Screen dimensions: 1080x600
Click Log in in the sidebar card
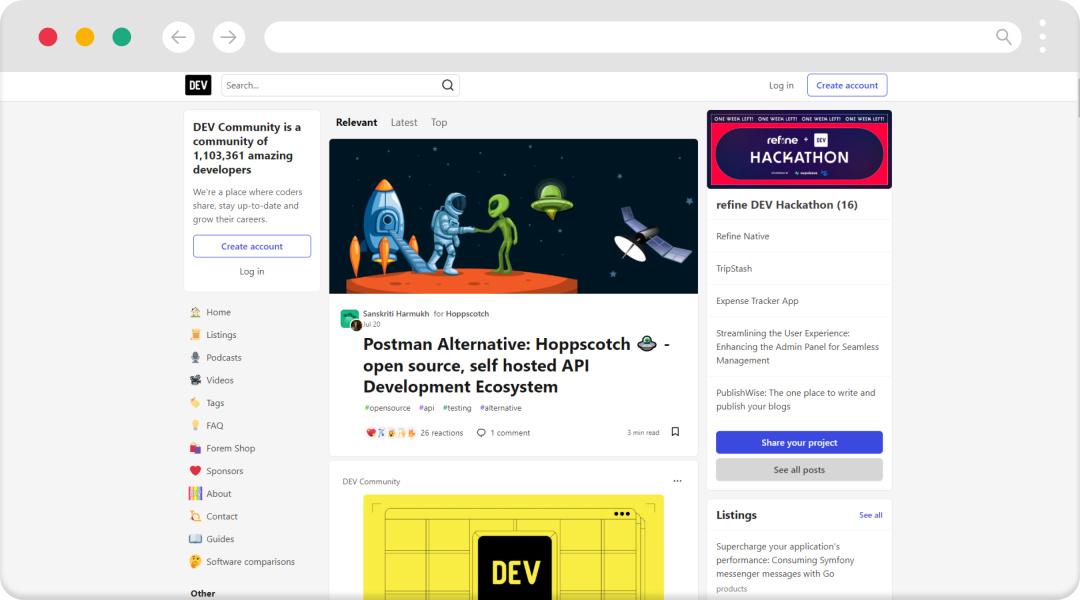(252, 271)
